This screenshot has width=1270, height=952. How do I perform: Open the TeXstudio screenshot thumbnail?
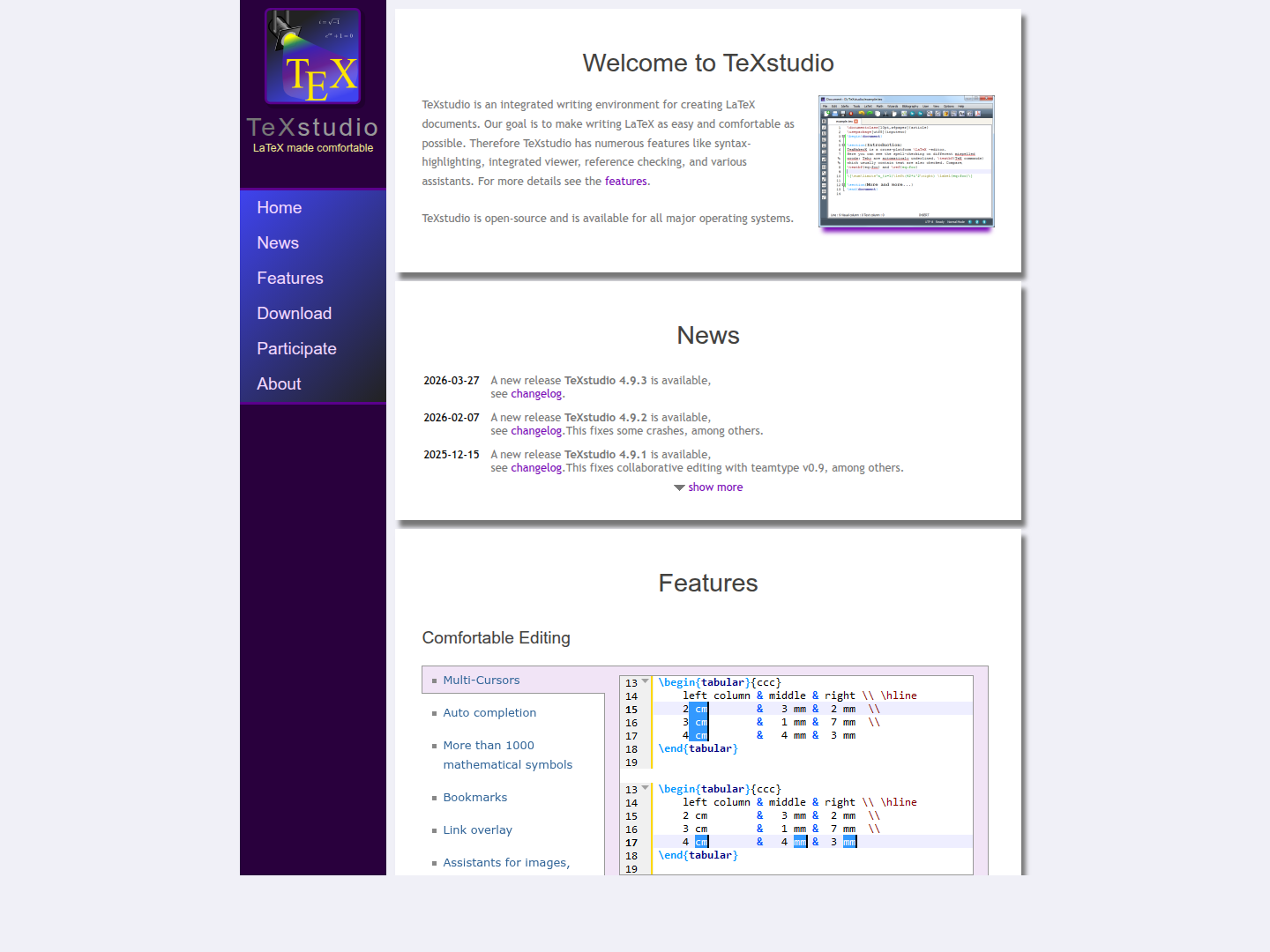tap(907, 161)
